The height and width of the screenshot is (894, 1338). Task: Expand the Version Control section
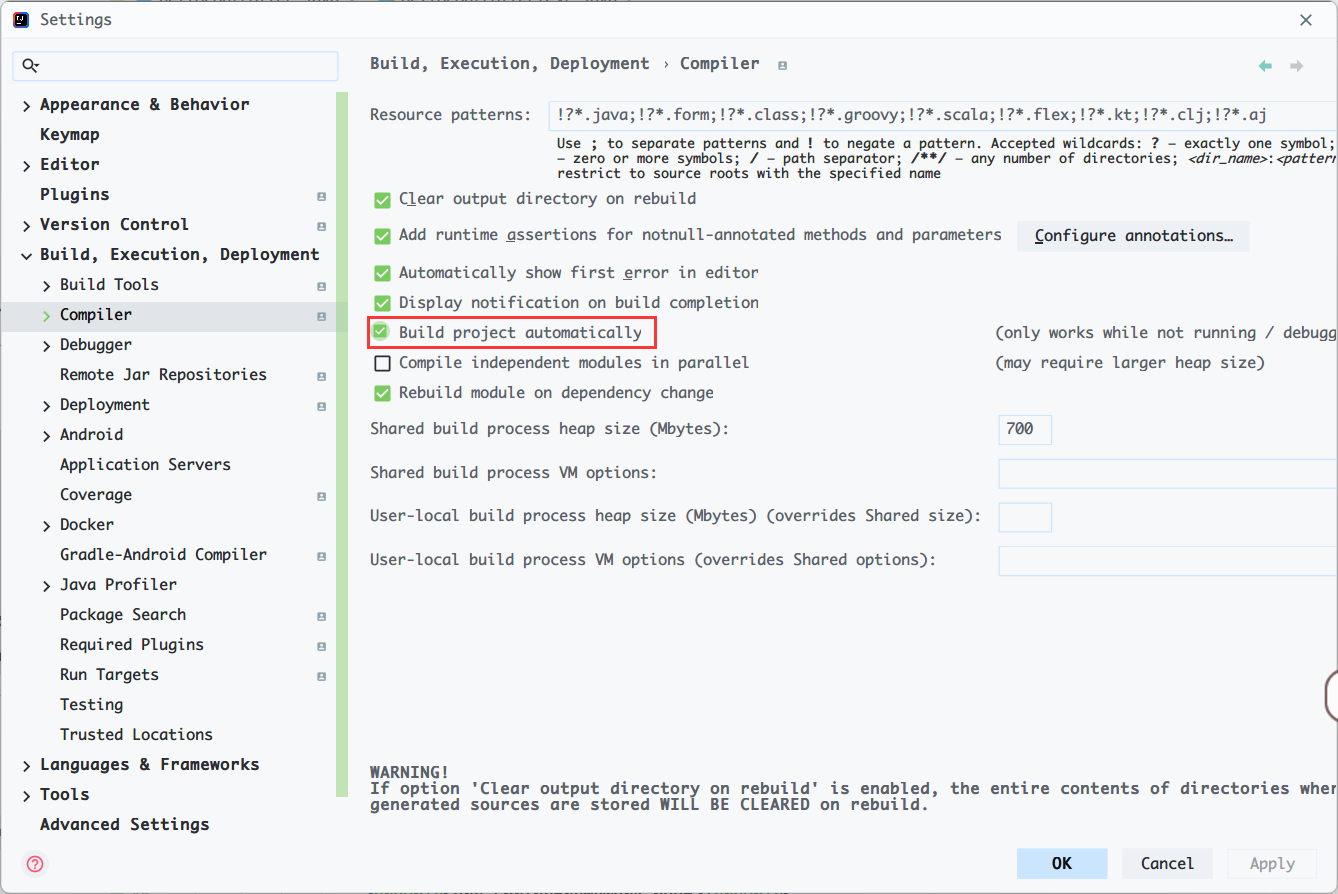[x=26, y=225]
